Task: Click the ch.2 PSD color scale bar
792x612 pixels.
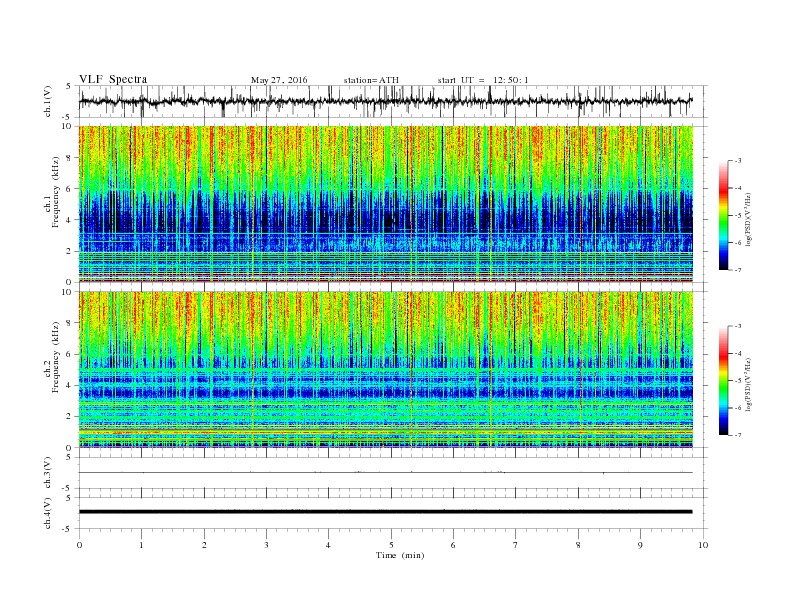Action: [723, 380]
